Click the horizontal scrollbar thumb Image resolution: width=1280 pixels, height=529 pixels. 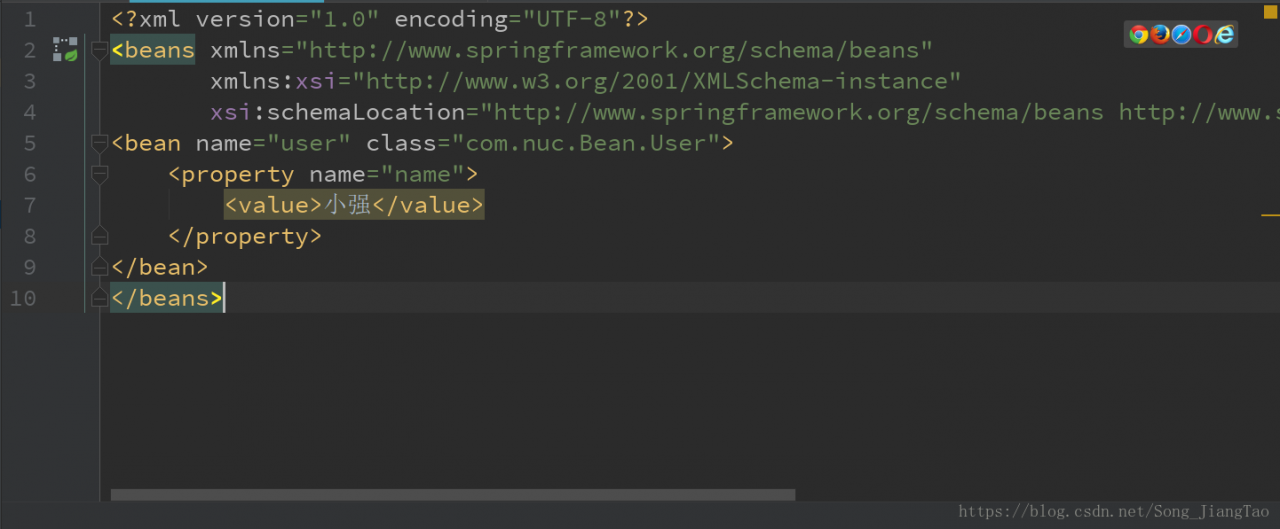[452, 495]
